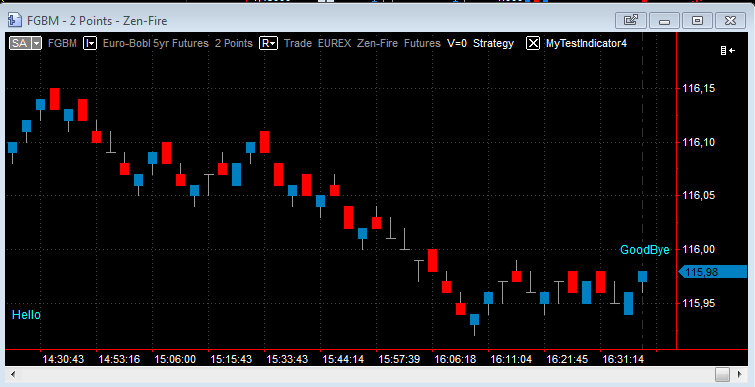This screenshot has height=387, width=755.
Task: Click price axis label 116,15
Action: click(699, 89)
